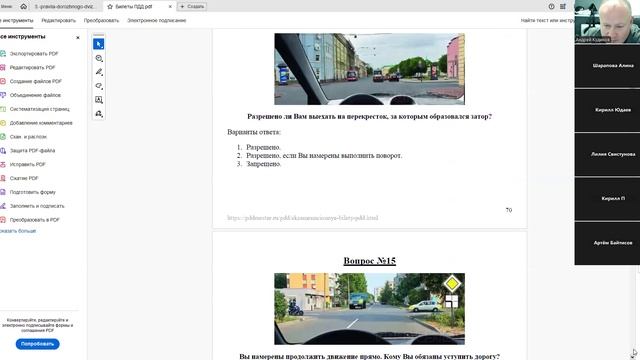Click the Редактировать PDF sidebar icon
Viewport: 640px width, 360px height.
pos(3,67)
